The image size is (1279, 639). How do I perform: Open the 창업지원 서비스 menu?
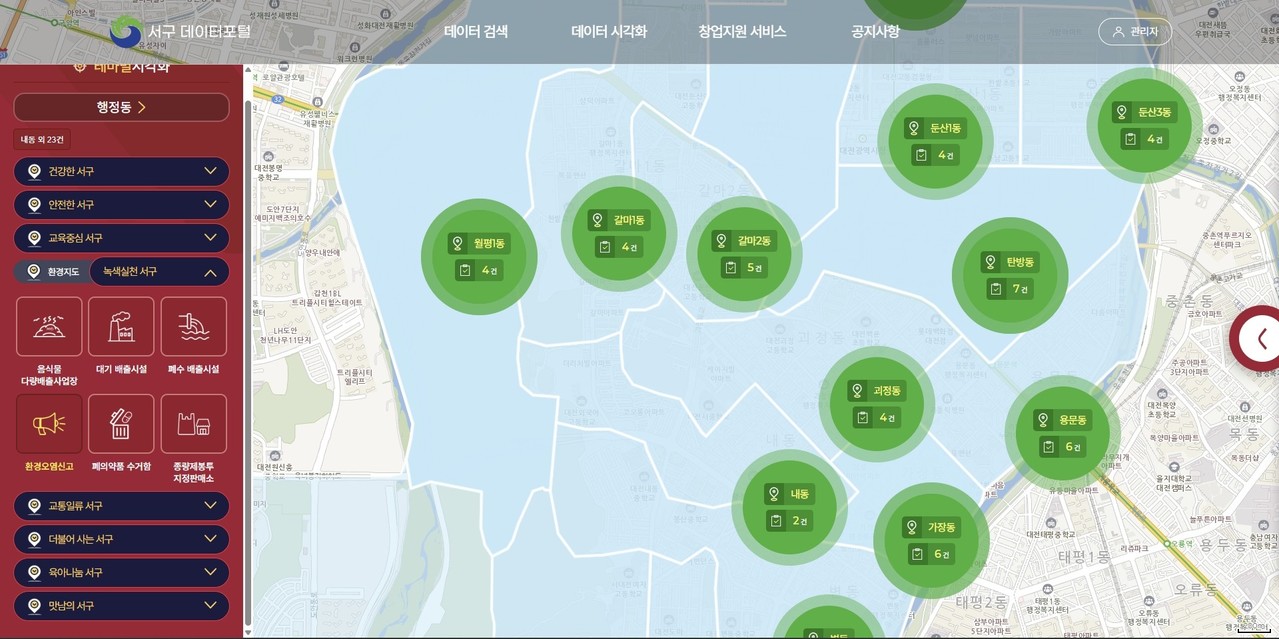click(x=742, y=32)
